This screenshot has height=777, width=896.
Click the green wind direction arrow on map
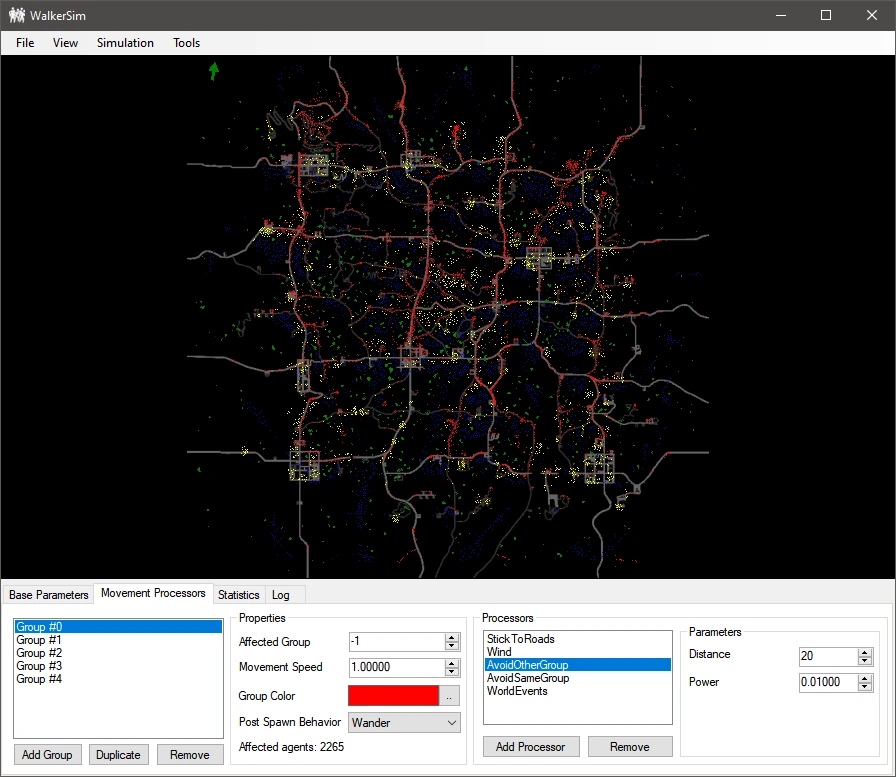213,71
